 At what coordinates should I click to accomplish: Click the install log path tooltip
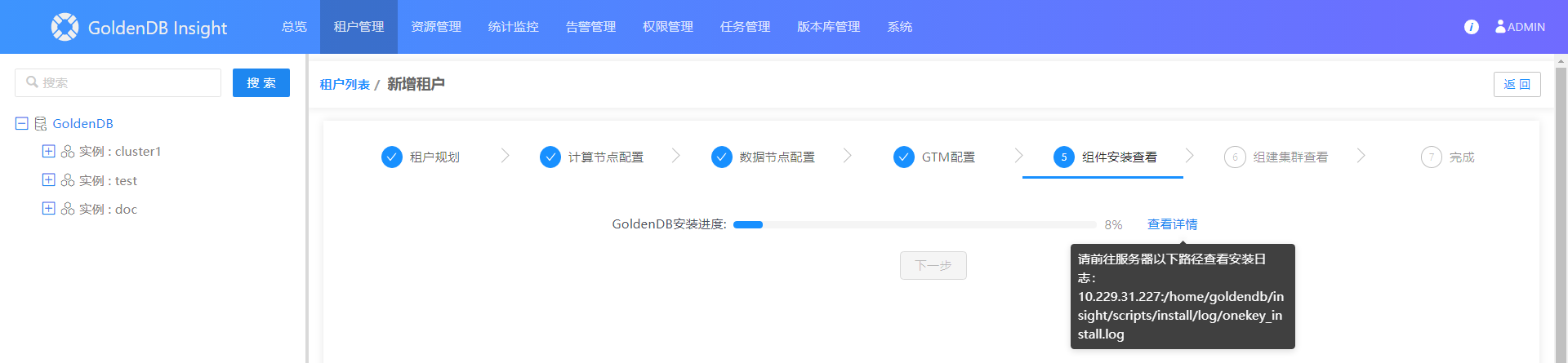[1183, 297]
